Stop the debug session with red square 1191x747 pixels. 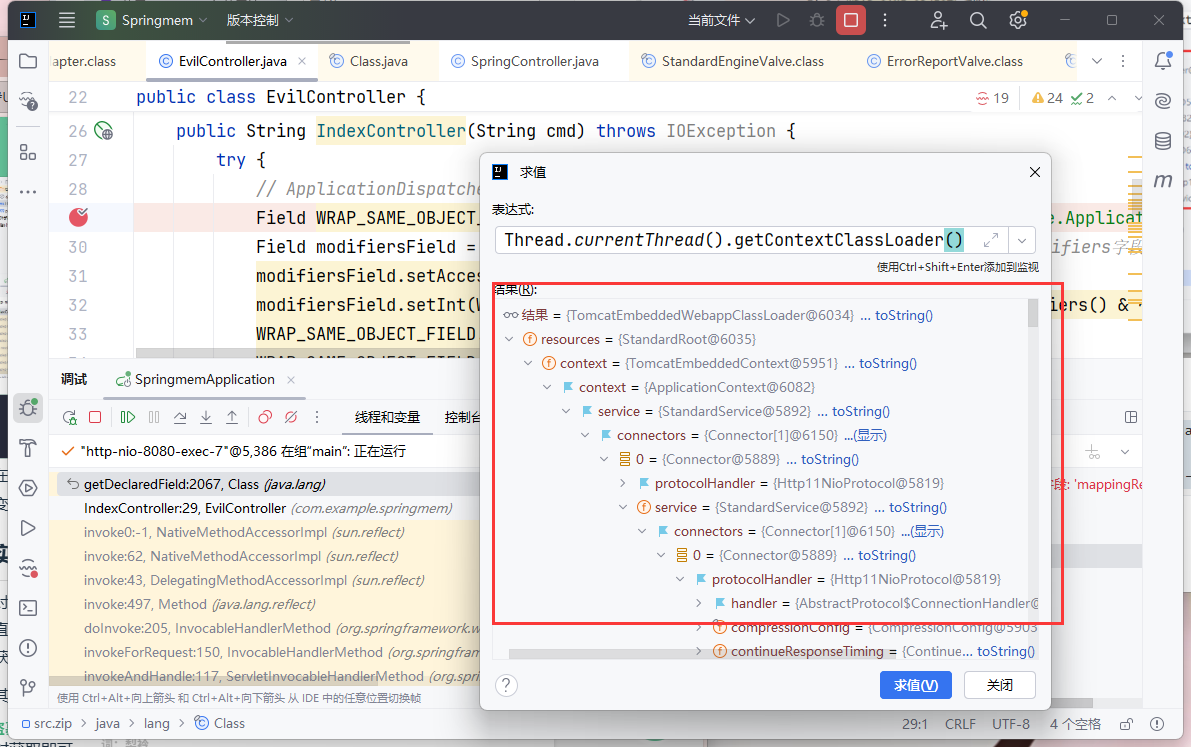pyautogui.click(x=95, y=417)
